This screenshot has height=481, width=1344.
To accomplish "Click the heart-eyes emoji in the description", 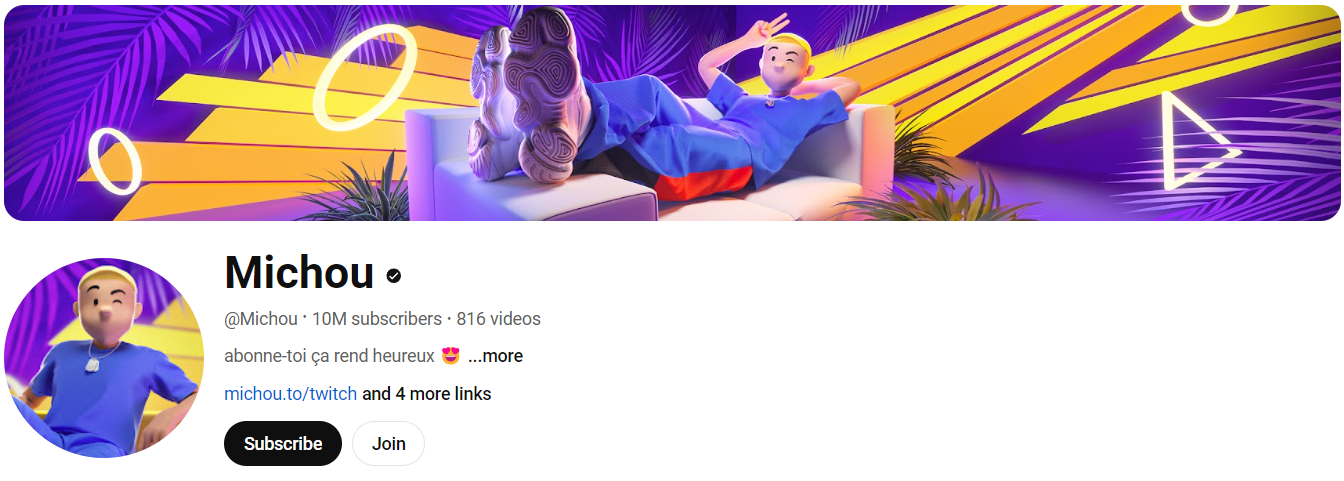I will coord(450,355).
